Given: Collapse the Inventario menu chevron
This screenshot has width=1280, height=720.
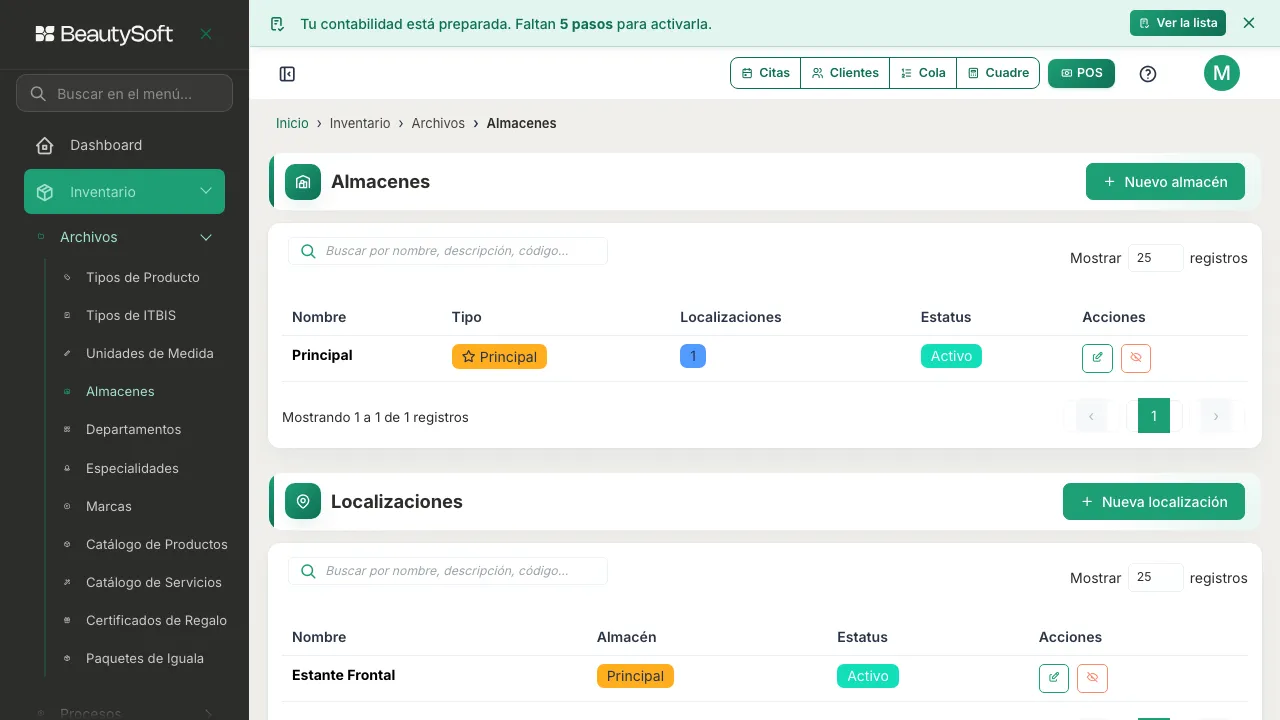Looking at the screenshot, I should point(206,191).
